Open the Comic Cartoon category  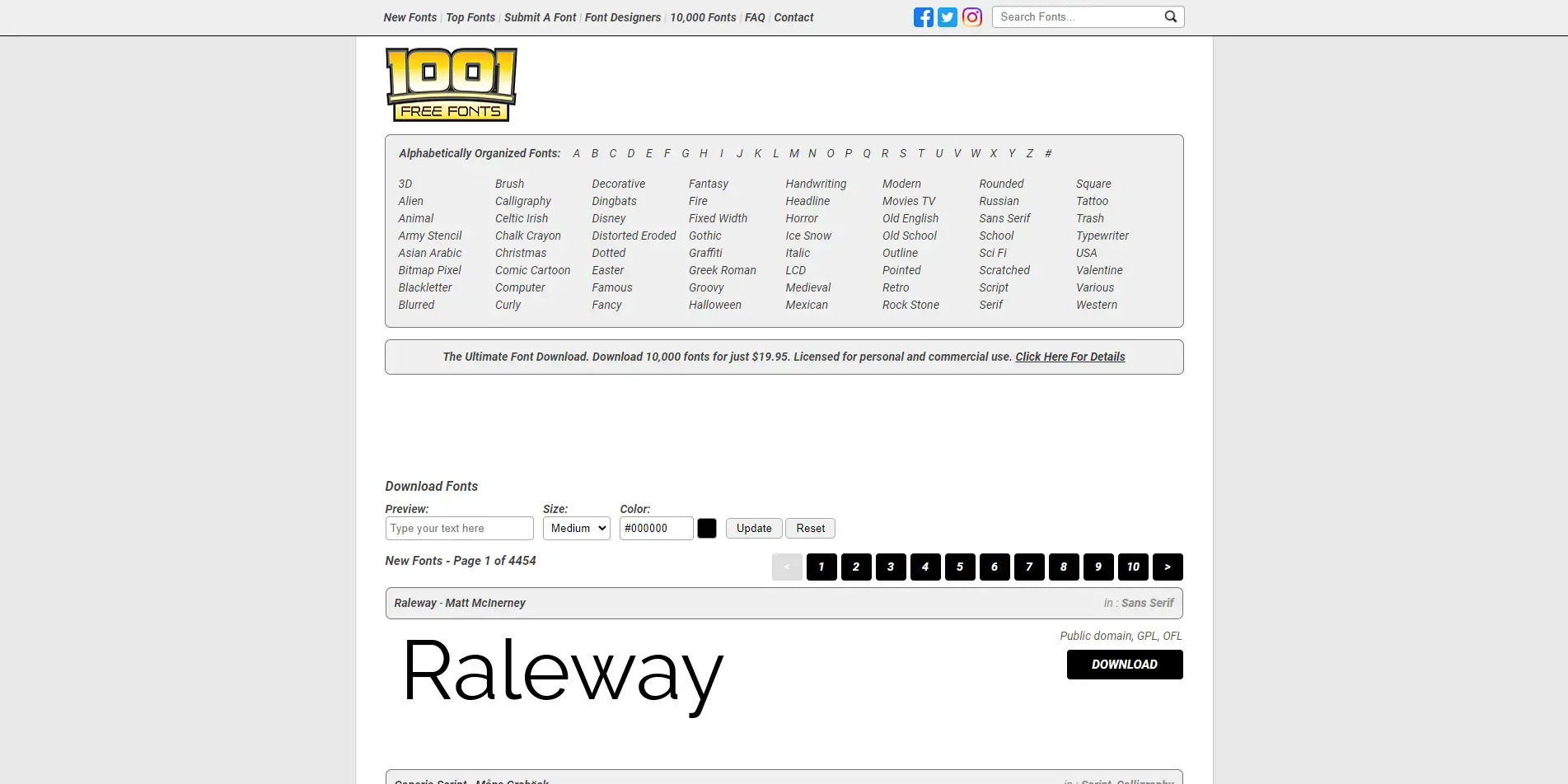pos(532,270)
